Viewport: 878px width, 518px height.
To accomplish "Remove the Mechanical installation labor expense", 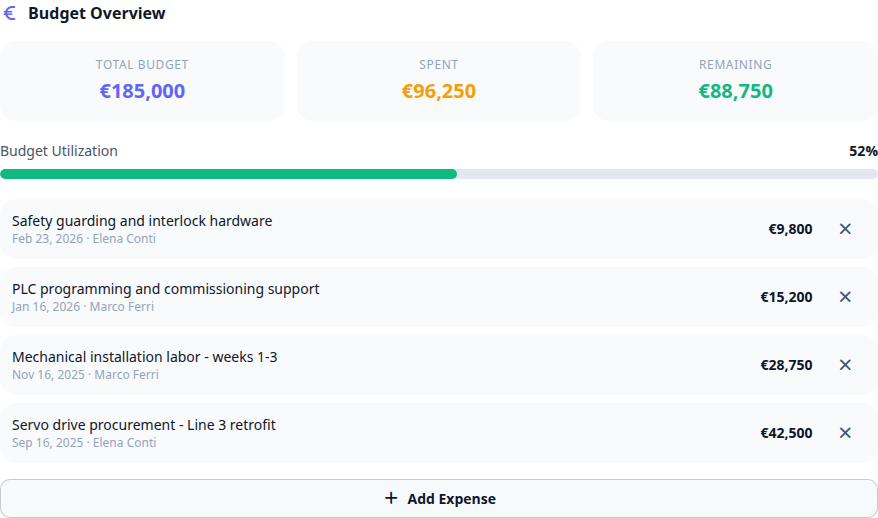I will (845, 365).
